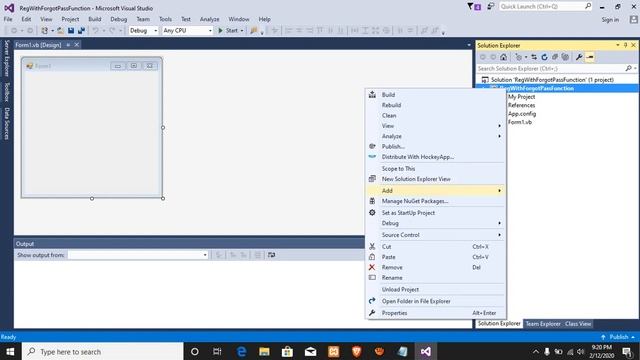Image resolution: width=640 pixels, height=360 pixels.
Task: Click the Cortana circle on the taskbar
Action: [x=195, y=351]
